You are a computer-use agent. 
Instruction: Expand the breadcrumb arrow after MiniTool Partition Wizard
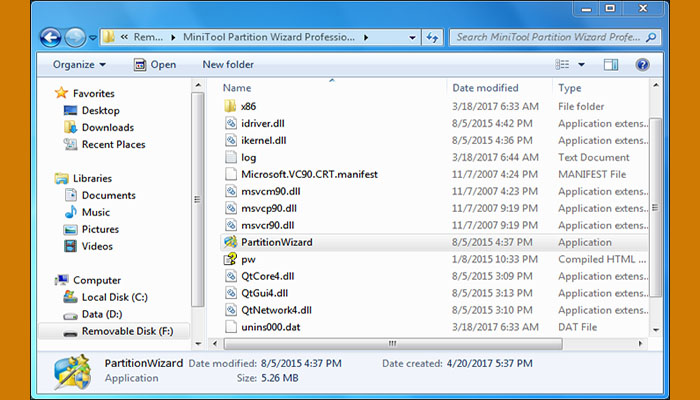coord(366,38)
